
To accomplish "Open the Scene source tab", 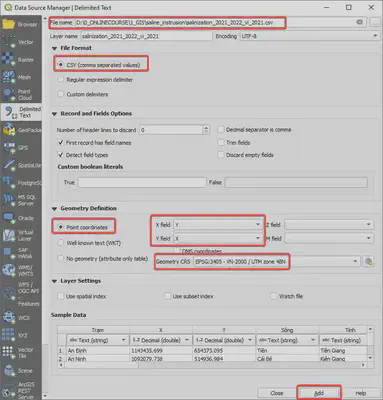I will point(21,371).
